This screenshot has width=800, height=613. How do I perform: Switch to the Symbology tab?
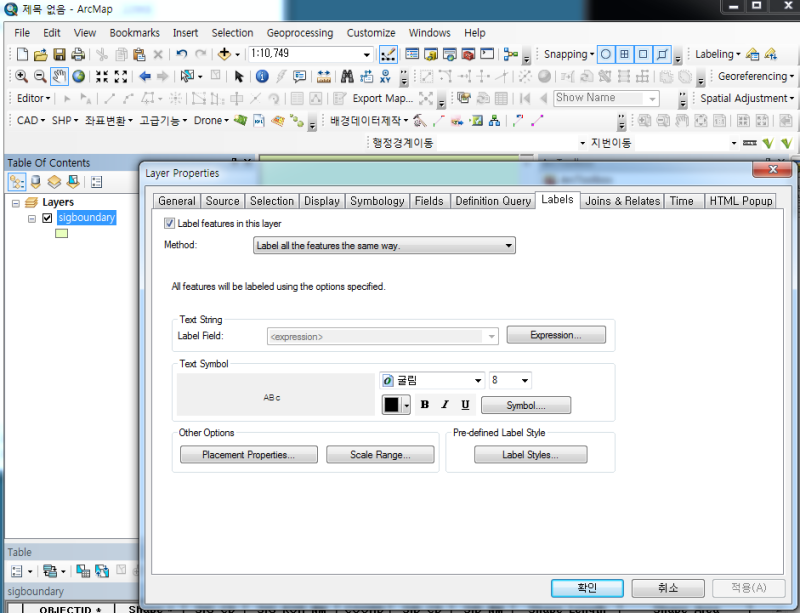click(377, 201)
